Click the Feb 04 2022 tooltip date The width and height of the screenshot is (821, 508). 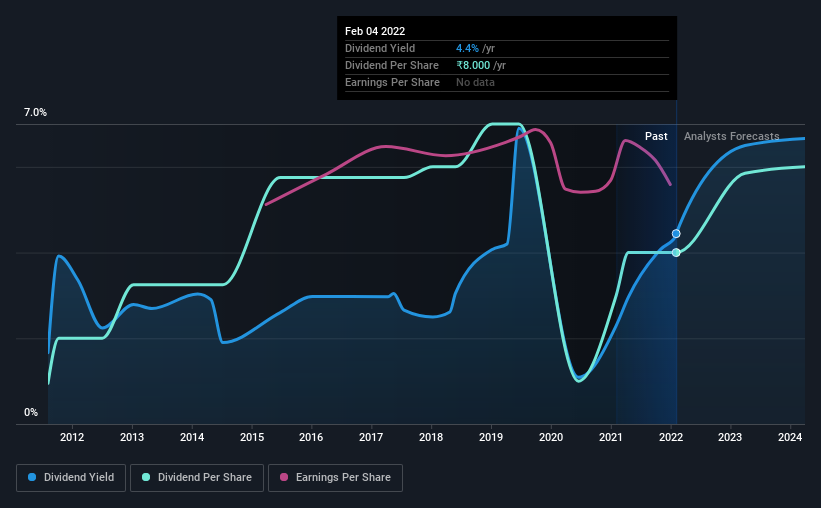tap(375, 31)
